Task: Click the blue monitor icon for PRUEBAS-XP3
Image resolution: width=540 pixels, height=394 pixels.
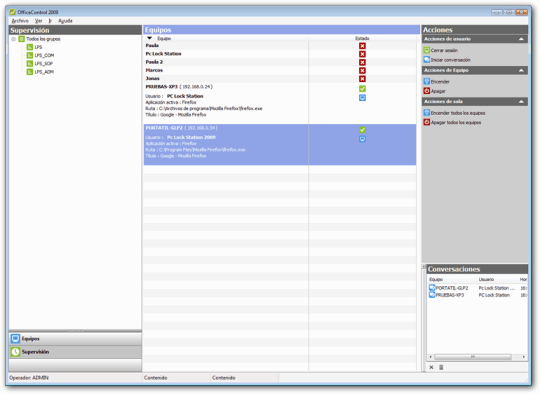Action: pos(362,98)
